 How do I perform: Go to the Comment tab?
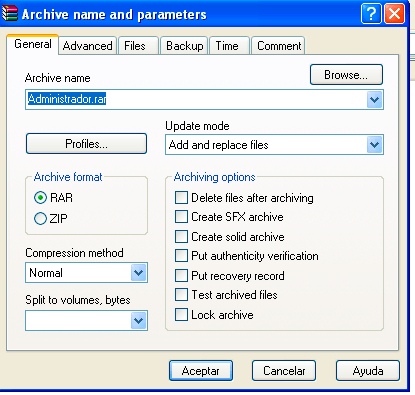[279, 46]
